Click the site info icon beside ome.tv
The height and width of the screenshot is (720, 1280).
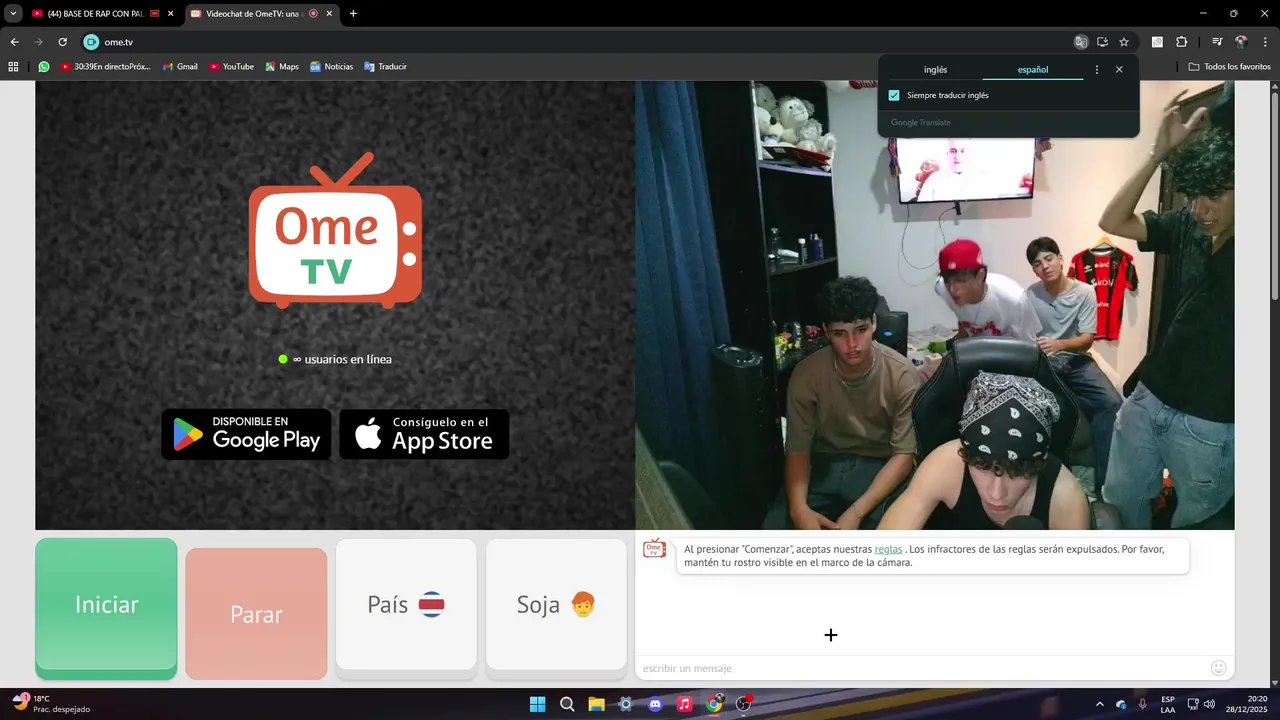(x=91, y=42)
